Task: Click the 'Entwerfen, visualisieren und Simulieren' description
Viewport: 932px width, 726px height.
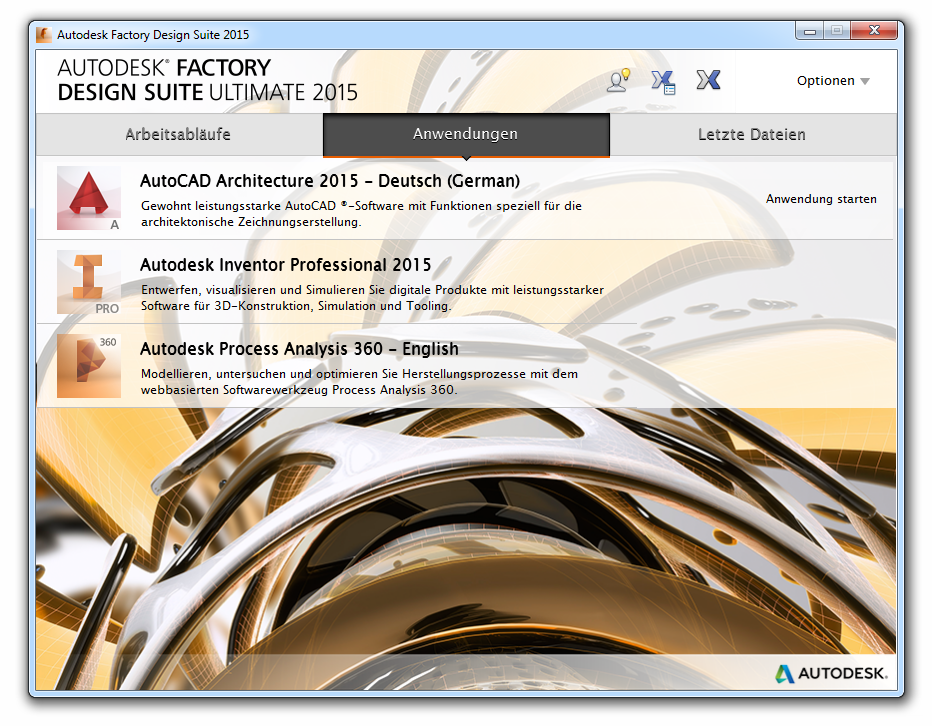Action: coord(373,298)
